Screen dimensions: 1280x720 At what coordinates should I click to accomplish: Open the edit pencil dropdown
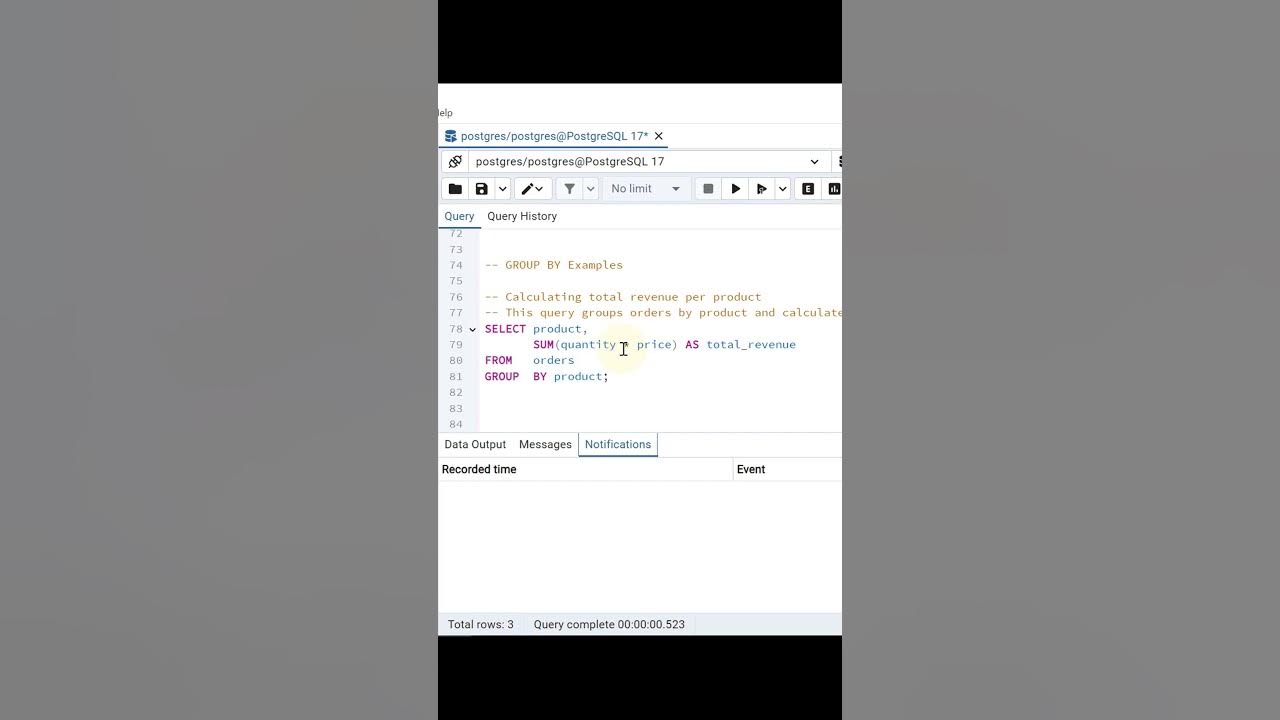pos(532,189)
